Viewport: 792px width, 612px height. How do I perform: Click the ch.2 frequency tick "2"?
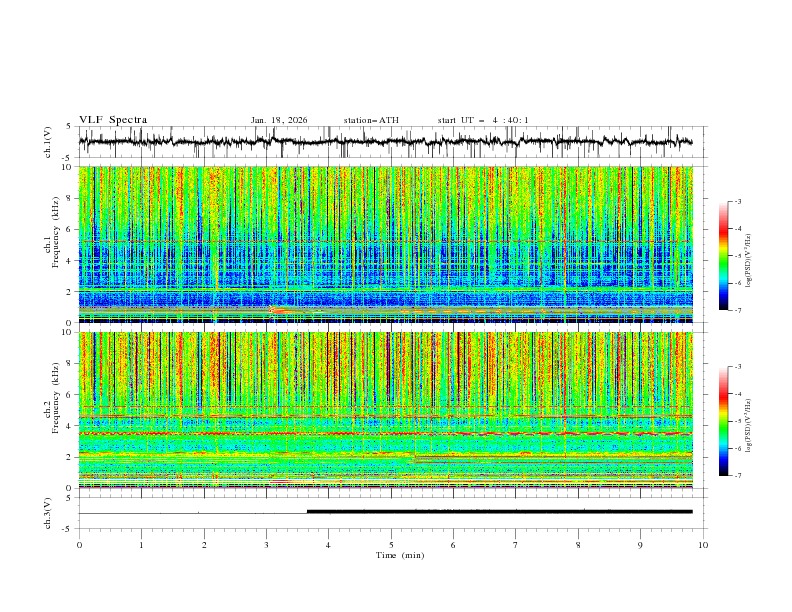70,457
